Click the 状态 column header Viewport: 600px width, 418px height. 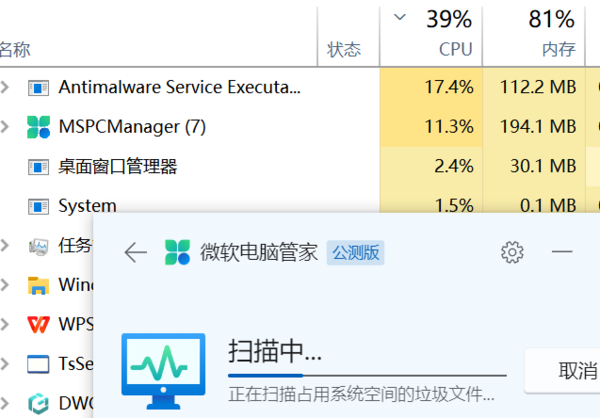pyautogui.click(x=344, y=49)
